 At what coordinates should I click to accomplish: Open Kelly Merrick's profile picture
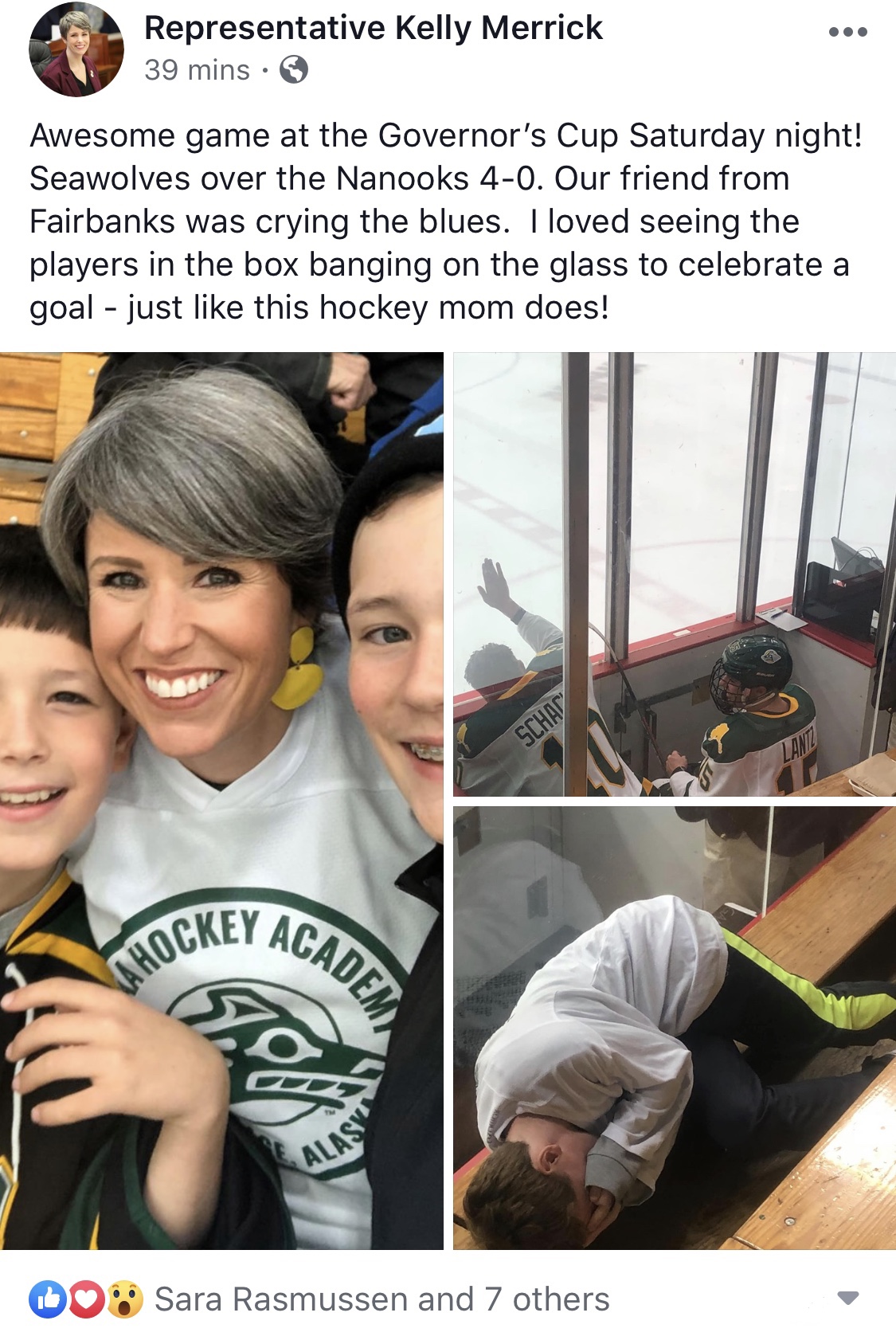pyautogui.click(x=76, y=49)
